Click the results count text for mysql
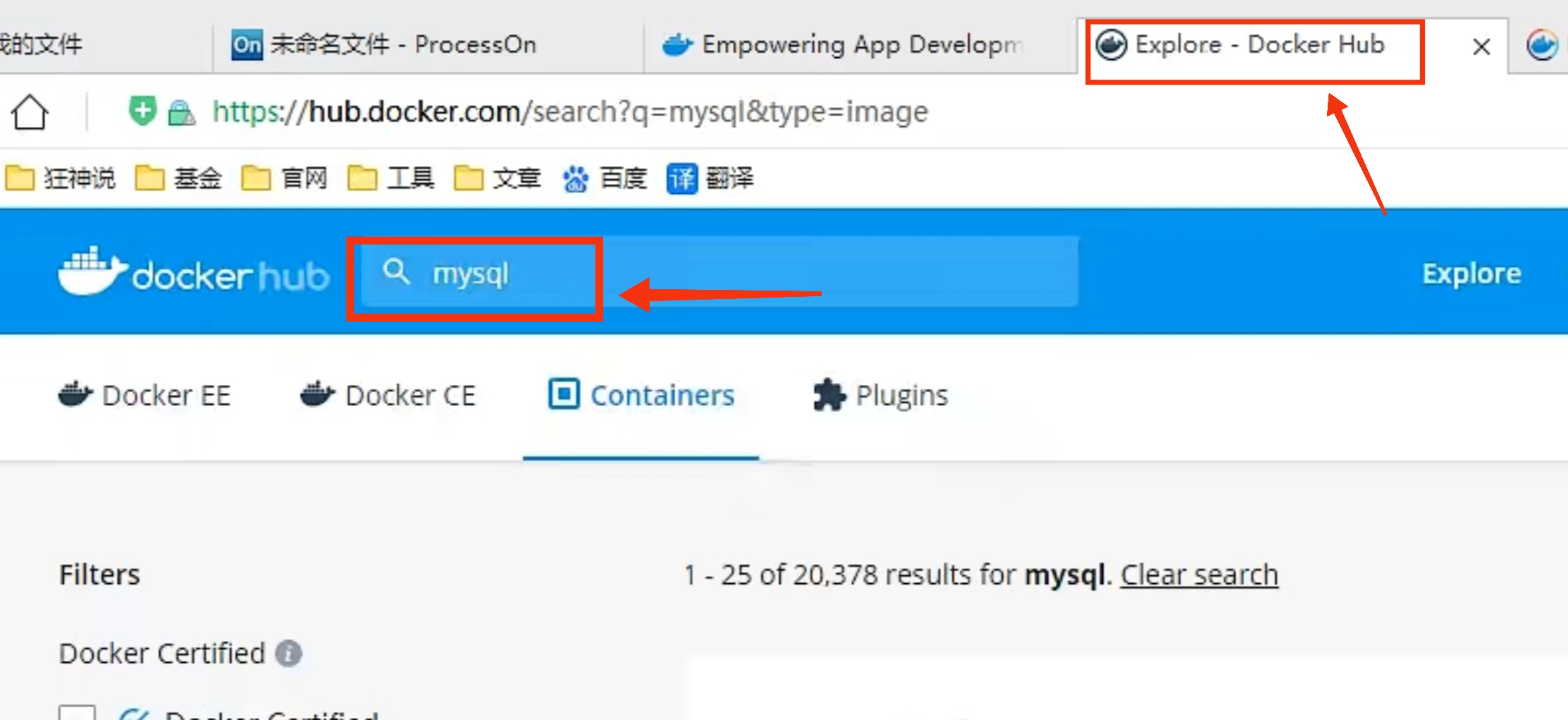This screenshot has height=720, width=1568. [897, 575]
